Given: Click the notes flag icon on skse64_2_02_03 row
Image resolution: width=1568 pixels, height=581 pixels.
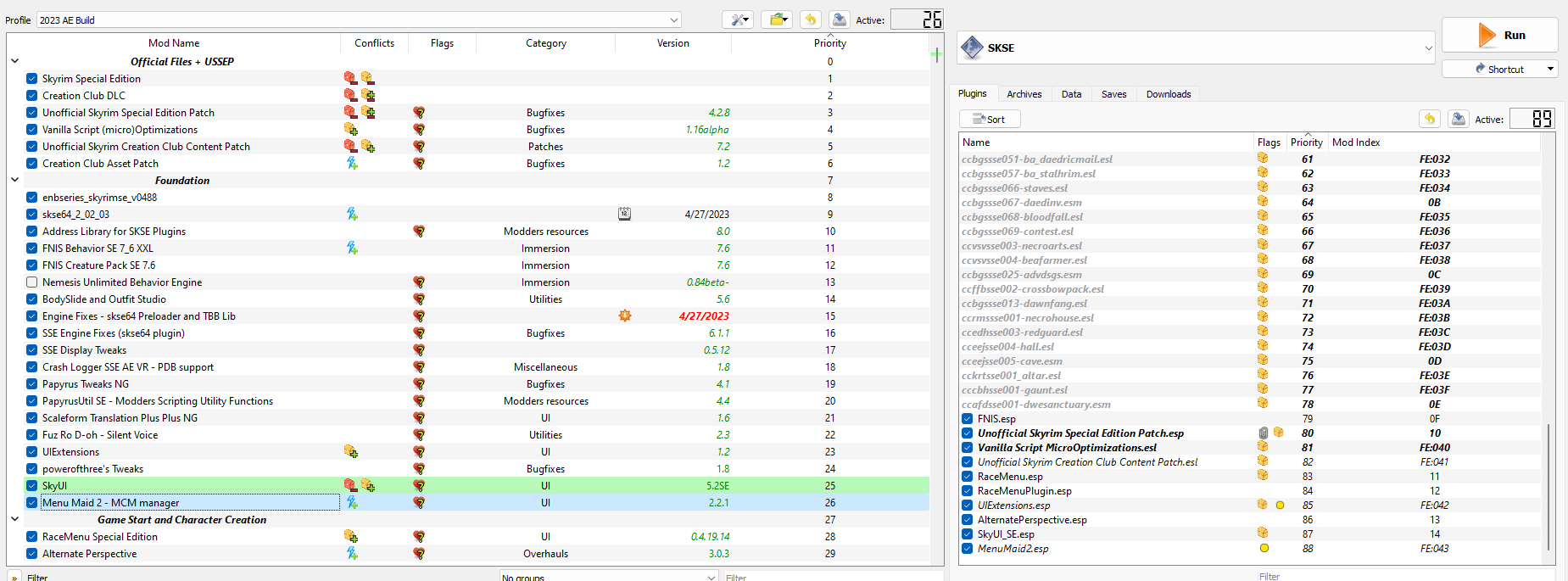Looking at the screenshot, I should coord(624,214).
